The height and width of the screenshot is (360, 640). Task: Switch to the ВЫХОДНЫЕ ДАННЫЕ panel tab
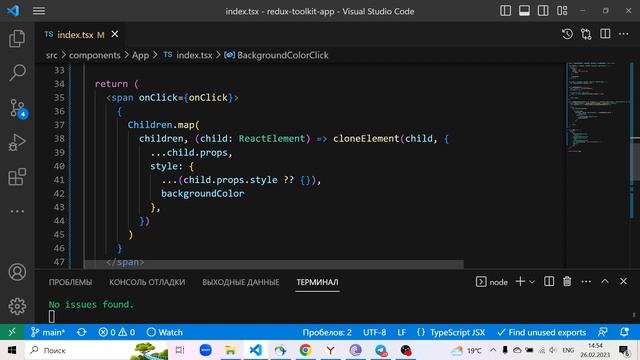pyautogui.click(x=241, y=282)
